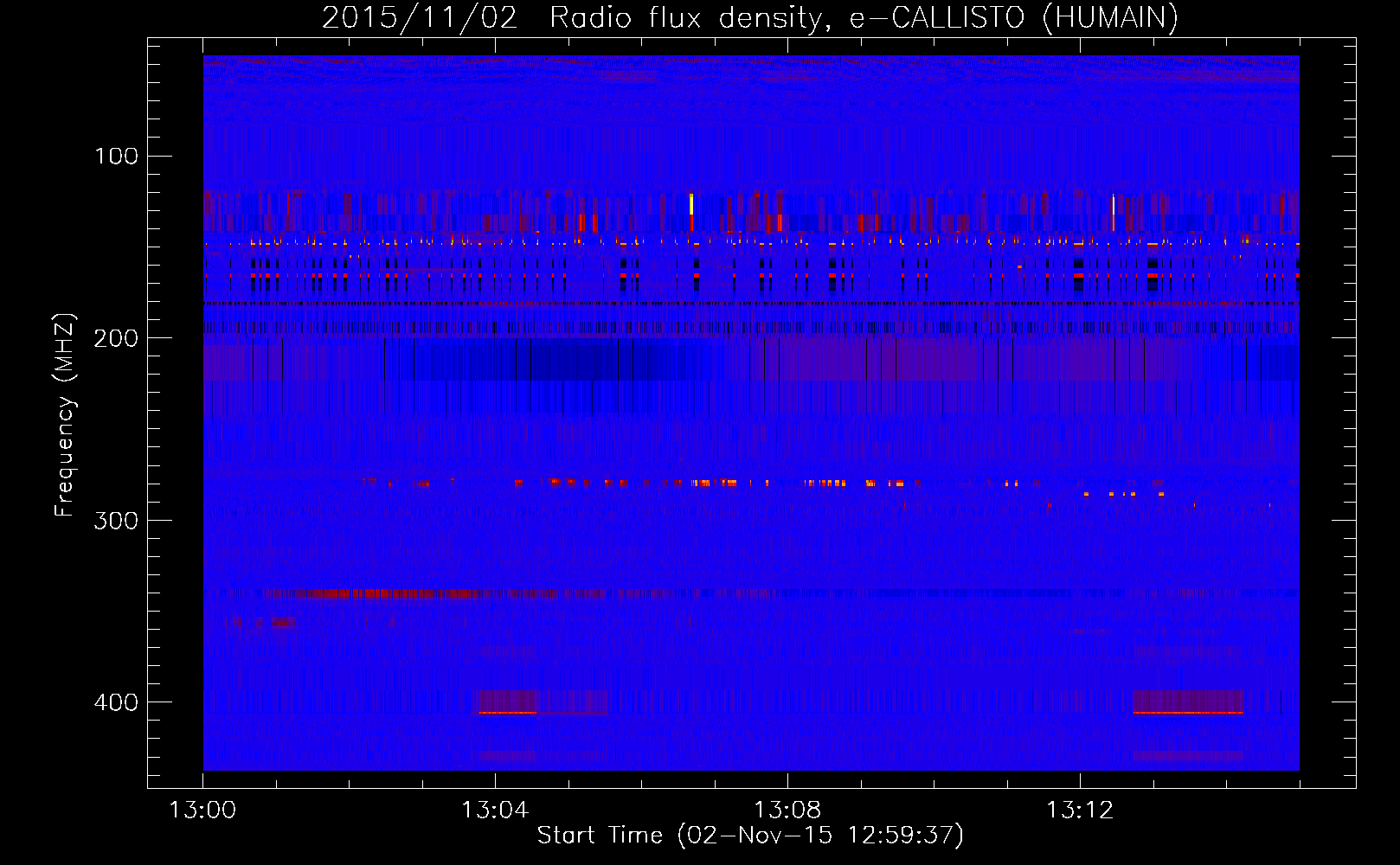
Task: Click the "Start Time (02-Nov-15 12:59:37)" label
Action: tap(750, 835)
